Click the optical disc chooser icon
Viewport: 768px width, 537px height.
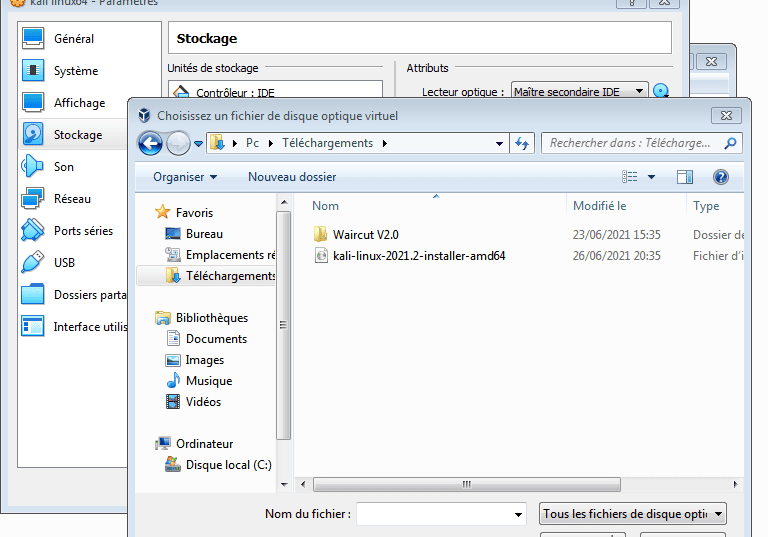click(661, 91)
